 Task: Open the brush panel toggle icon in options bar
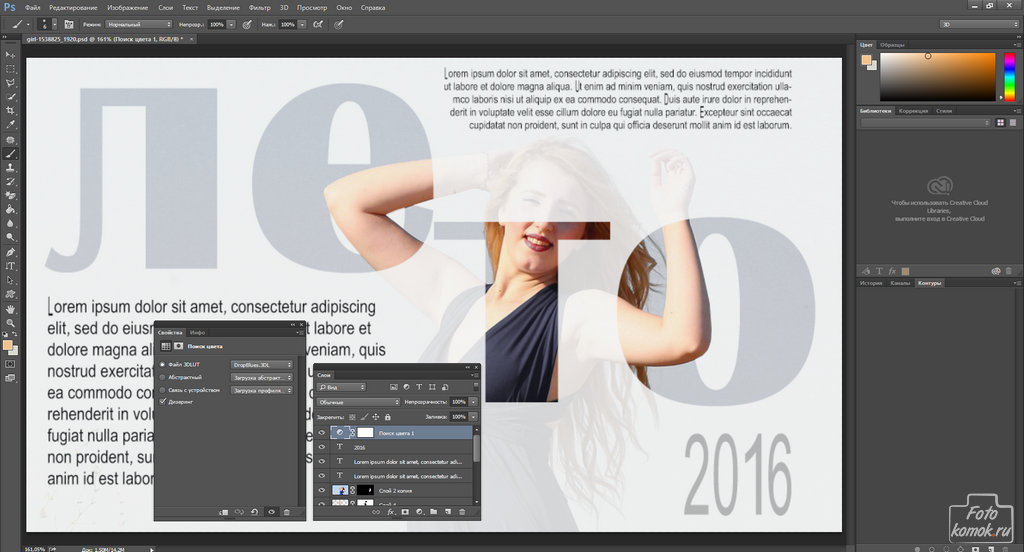click(69, 24)
